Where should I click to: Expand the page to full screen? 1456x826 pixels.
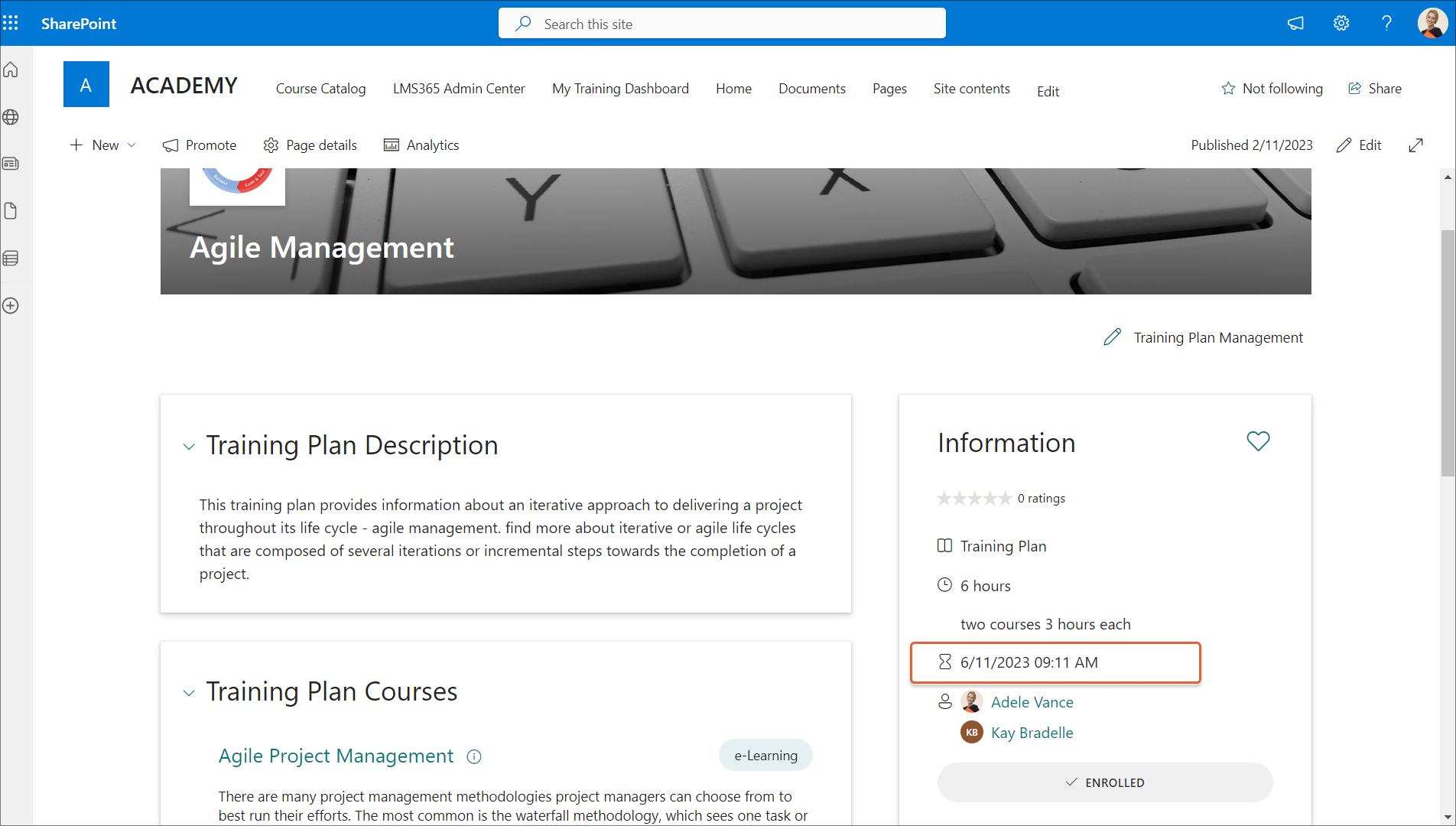(x=1415, y=145)
